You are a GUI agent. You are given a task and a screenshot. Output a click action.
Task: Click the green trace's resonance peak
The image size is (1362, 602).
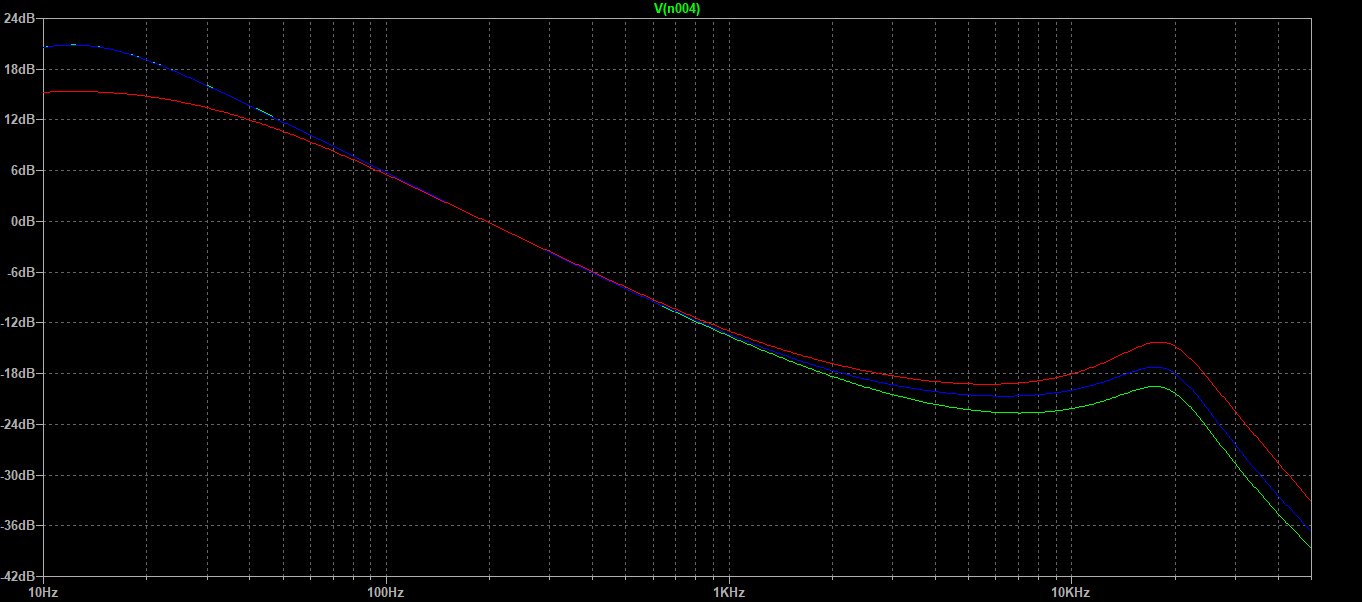[x=1155, y=386]
